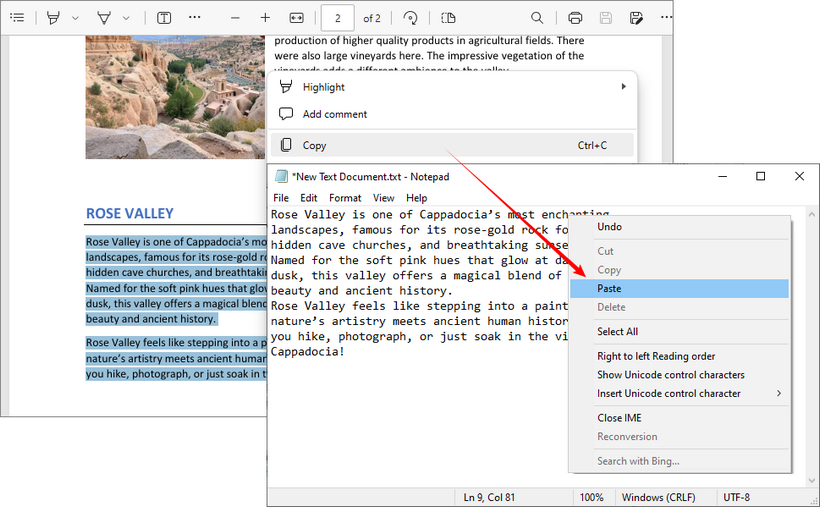Click the Save as icon
820x507 pixels.
point(636,18)
